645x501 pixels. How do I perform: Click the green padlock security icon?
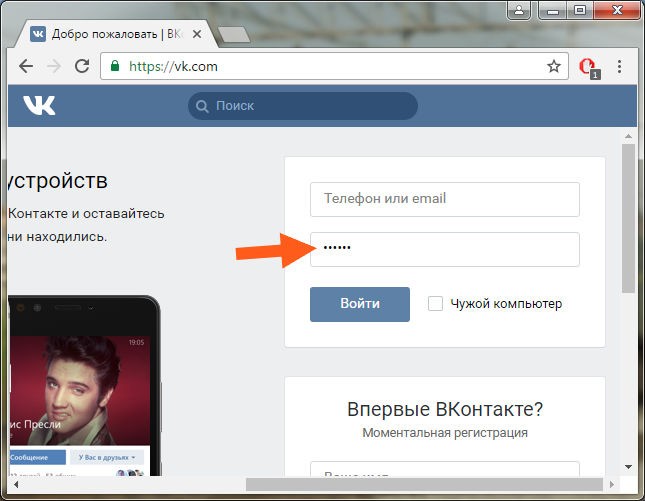coord(115,66)
